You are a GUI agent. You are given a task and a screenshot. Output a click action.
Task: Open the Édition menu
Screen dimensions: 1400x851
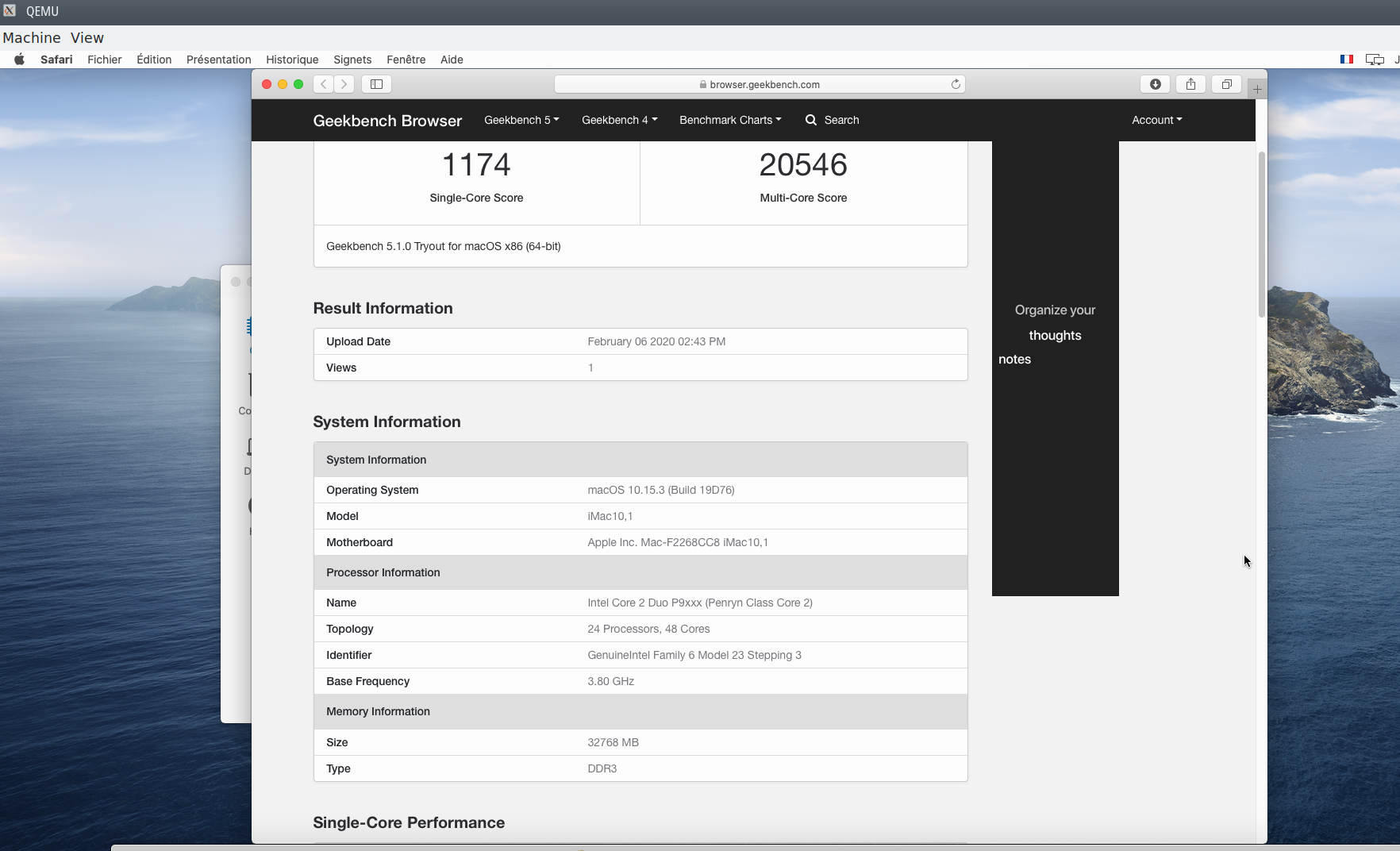[154, 60]
